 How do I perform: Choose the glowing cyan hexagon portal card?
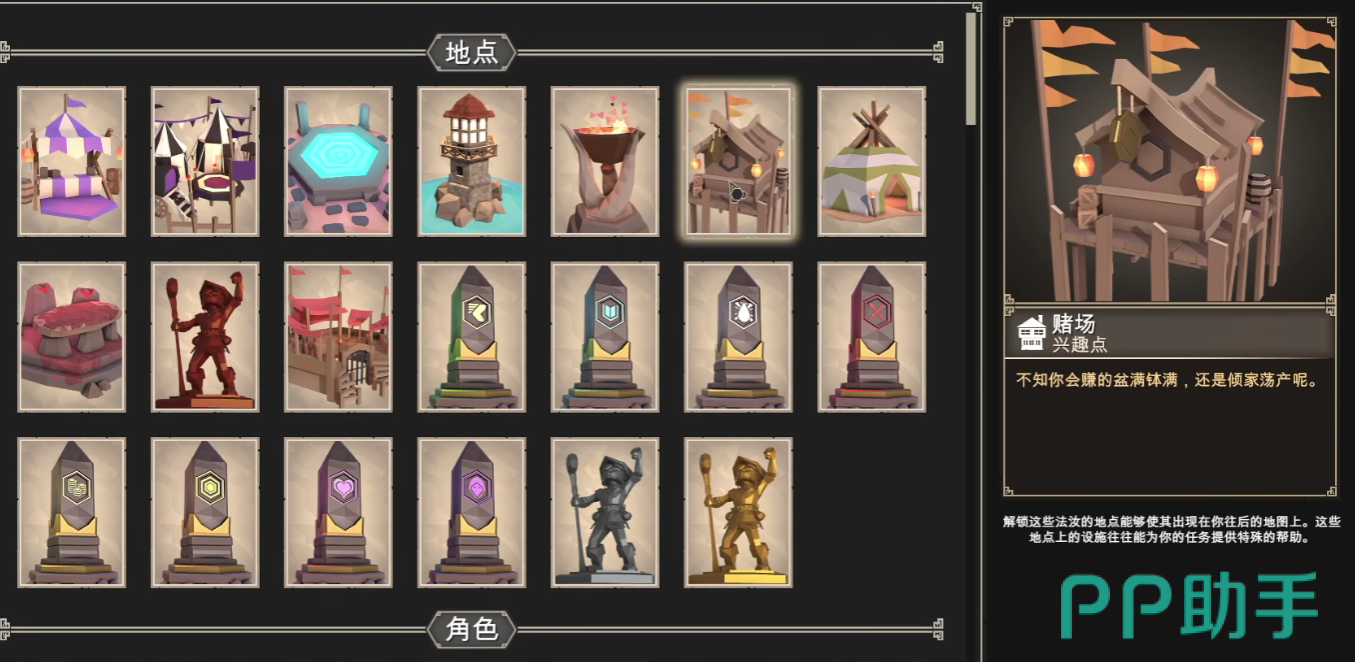click(338, 161)
